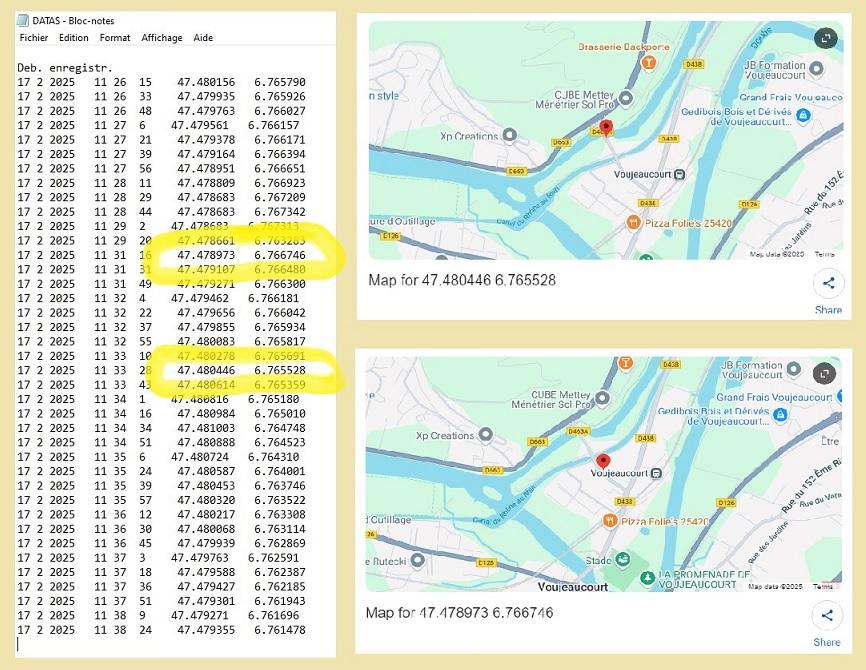This screenshot has width=866, height=670.
Task: Open the Aide menu
Action: (x=203, y=38)
